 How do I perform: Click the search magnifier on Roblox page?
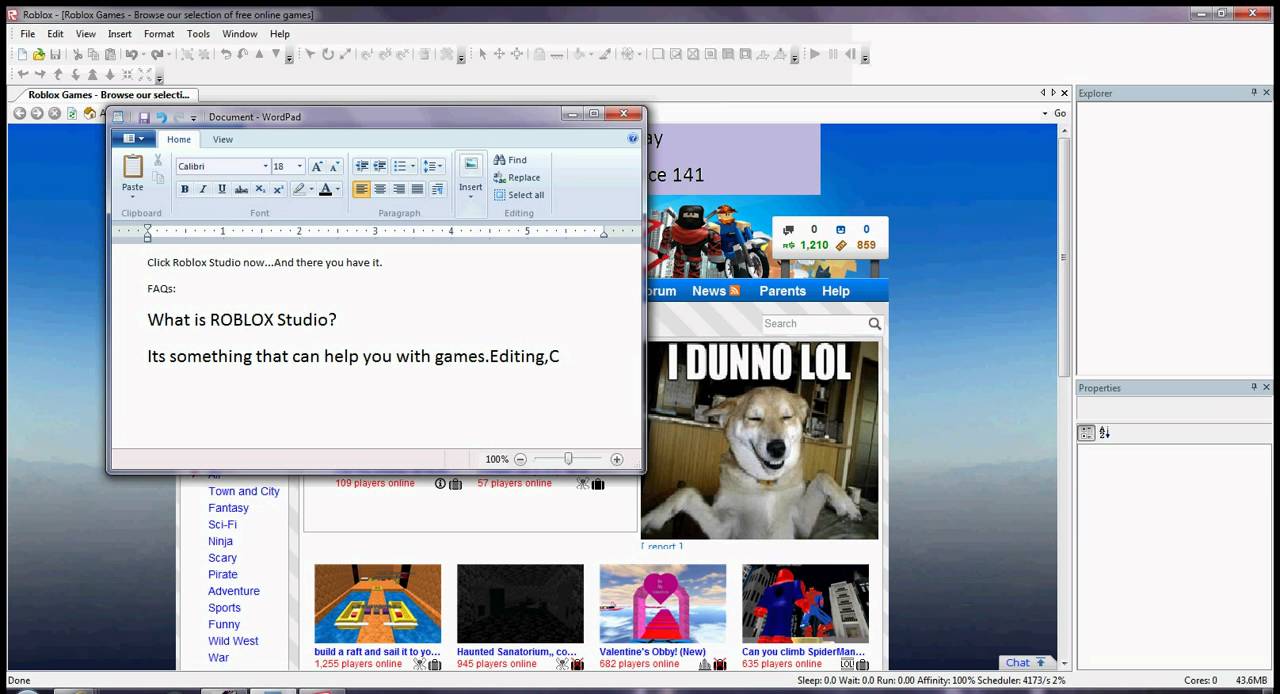click(x=875, y=323)
